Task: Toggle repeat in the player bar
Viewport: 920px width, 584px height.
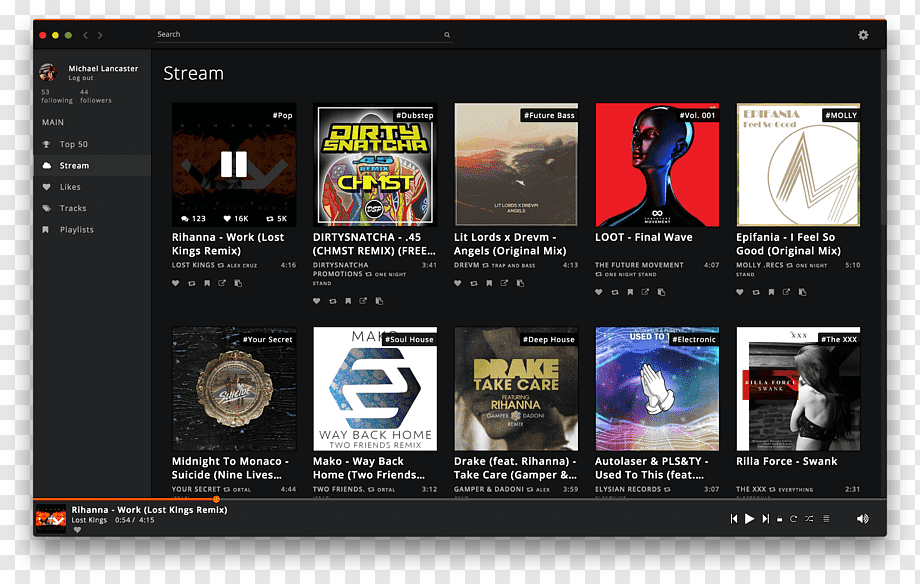Action: [x=793, y=518]
